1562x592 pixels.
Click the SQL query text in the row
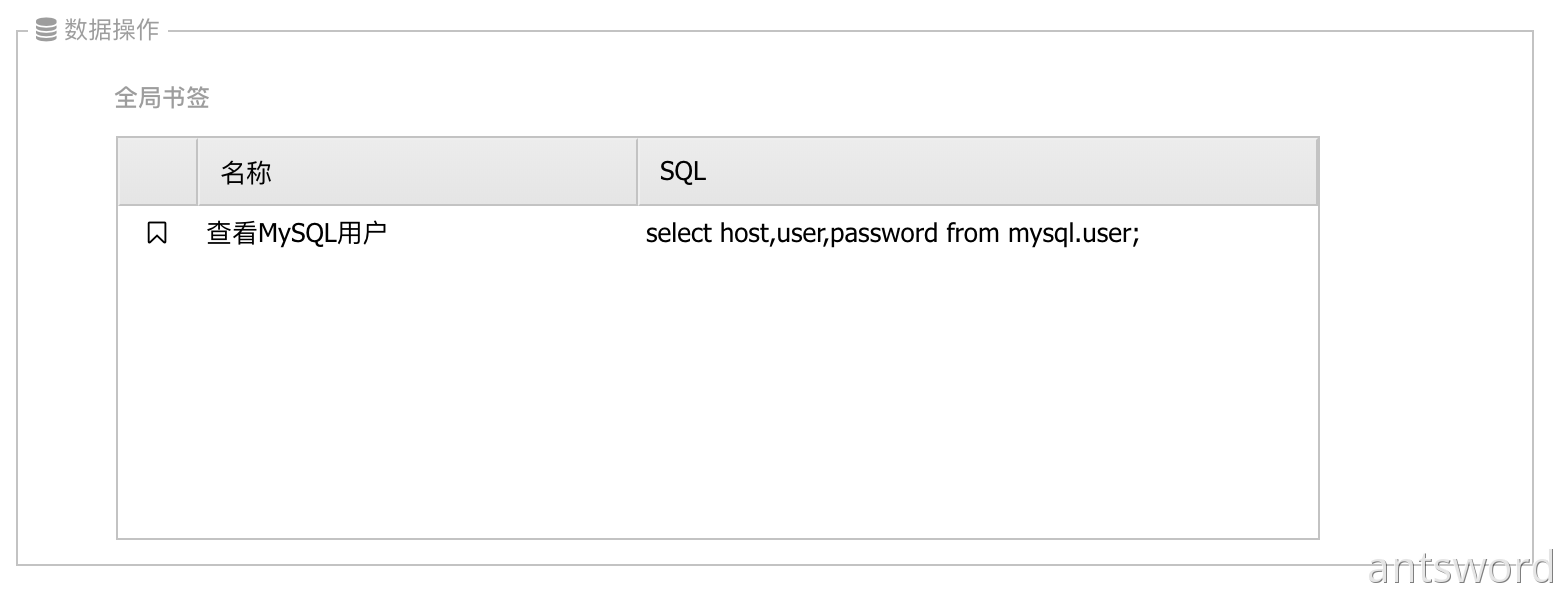point(892,233)
